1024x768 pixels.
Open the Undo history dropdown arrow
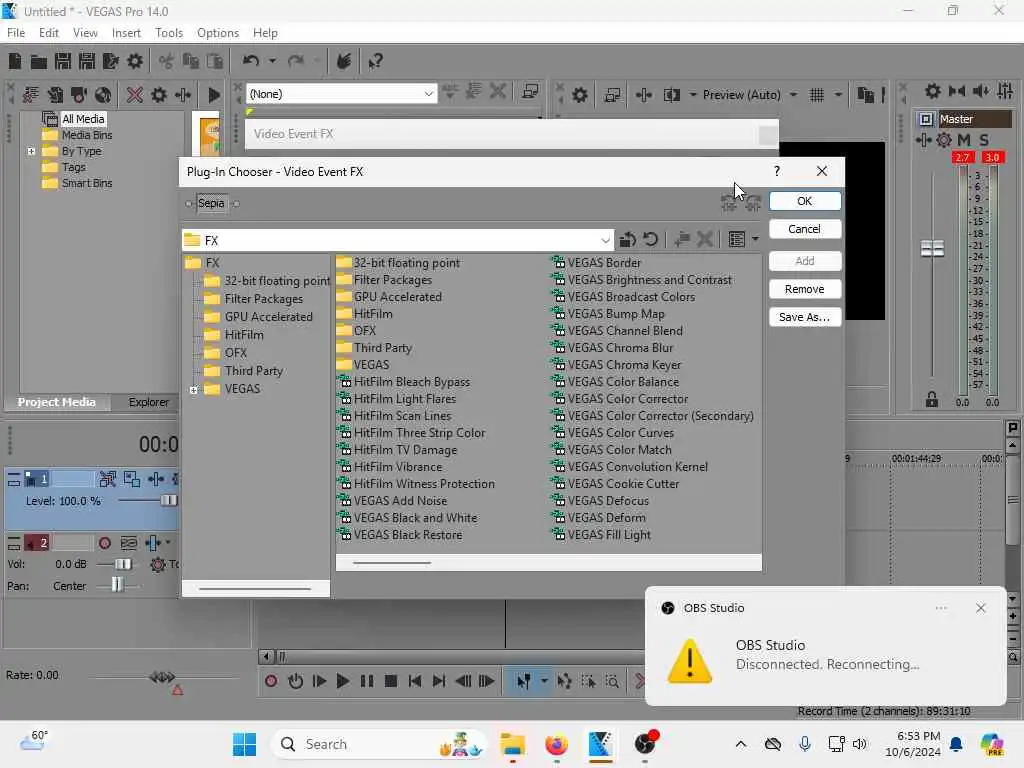272,61
